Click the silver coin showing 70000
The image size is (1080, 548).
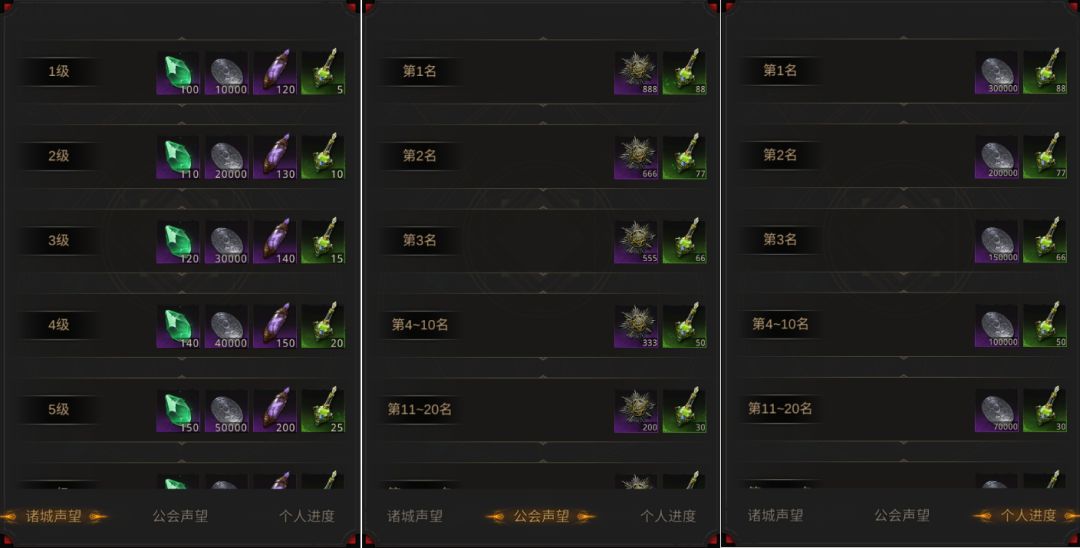pos(996,410)
